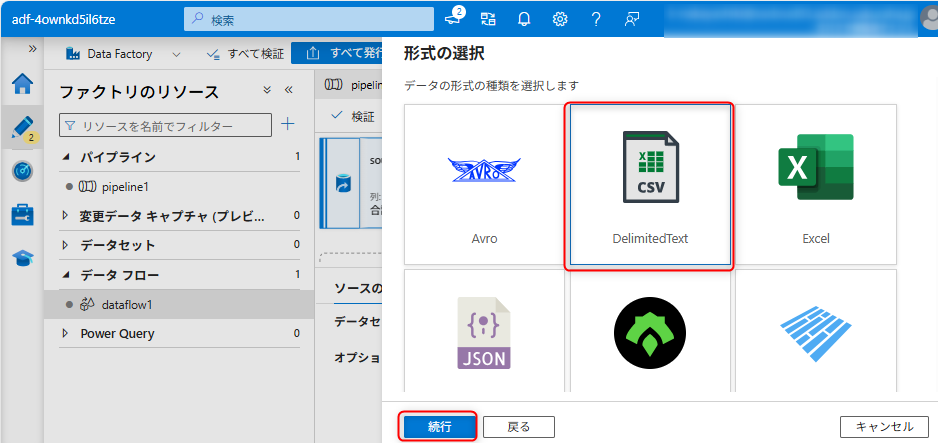The height and width of the screenshot is (443, 938).
Task: Click the 続行 continue button
Action: 440,427
